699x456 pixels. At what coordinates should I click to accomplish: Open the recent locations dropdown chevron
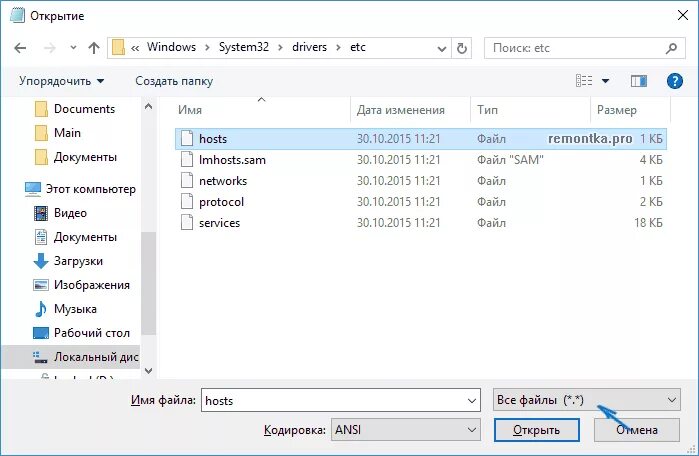click(73, 47)
